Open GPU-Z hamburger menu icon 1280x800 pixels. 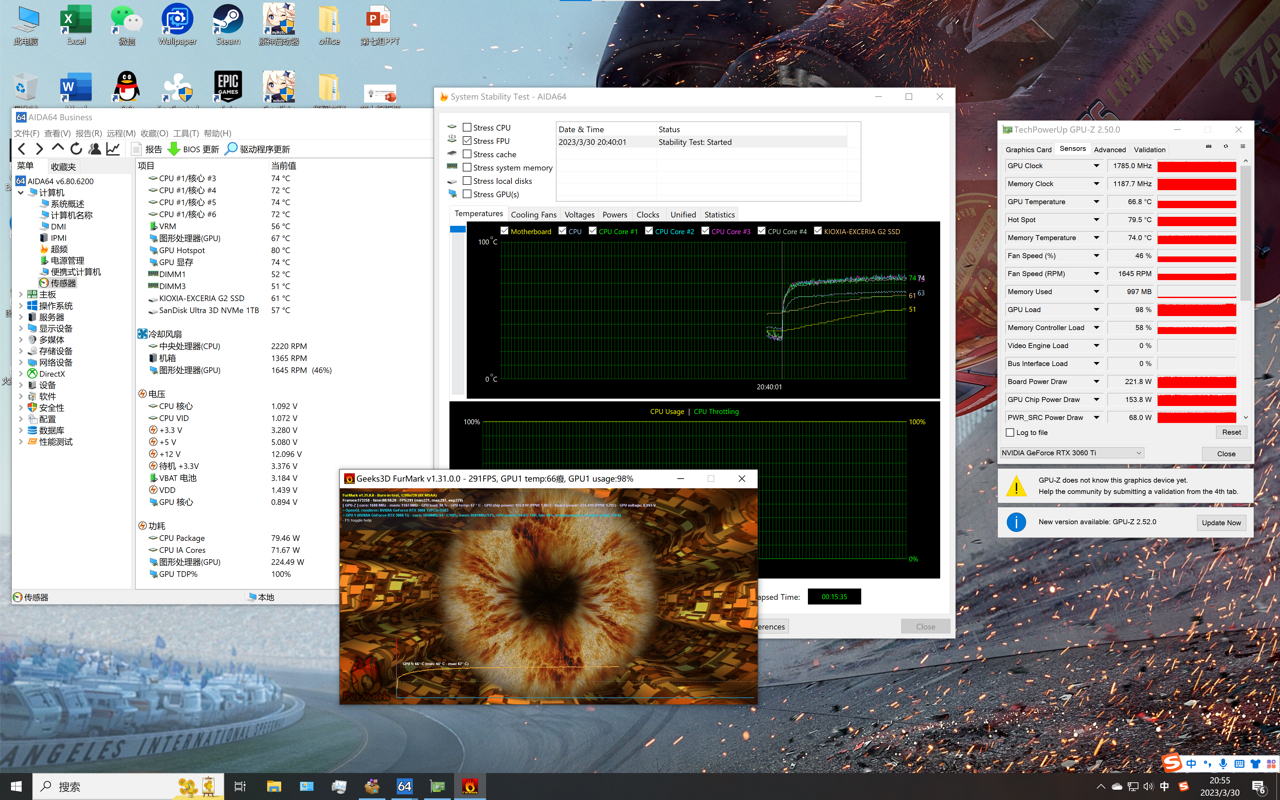pyautogui.click(x=1243, y=148)
